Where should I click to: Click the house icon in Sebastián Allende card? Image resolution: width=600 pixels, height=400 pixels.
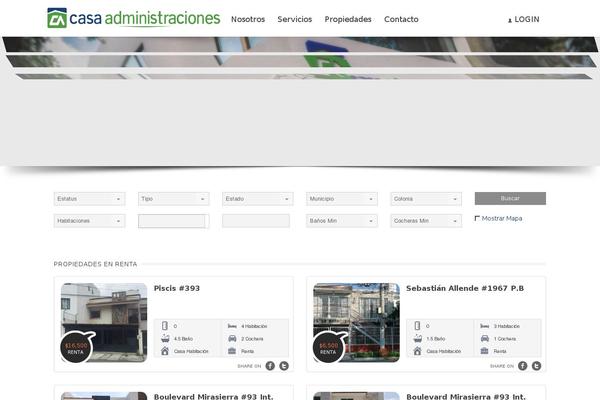pyautogui.click(x=417, y=351)
